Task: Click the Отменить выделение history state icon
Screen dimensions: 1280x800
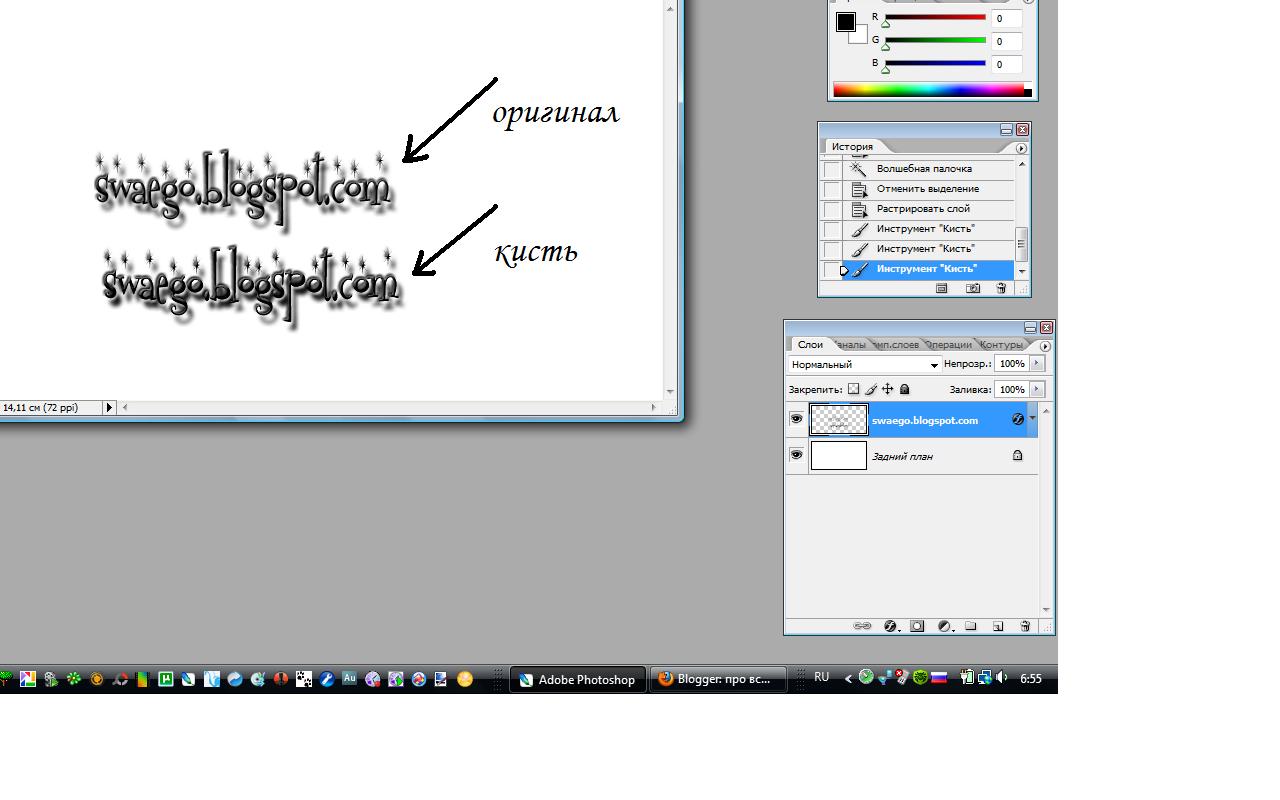Action: [859, 189]
